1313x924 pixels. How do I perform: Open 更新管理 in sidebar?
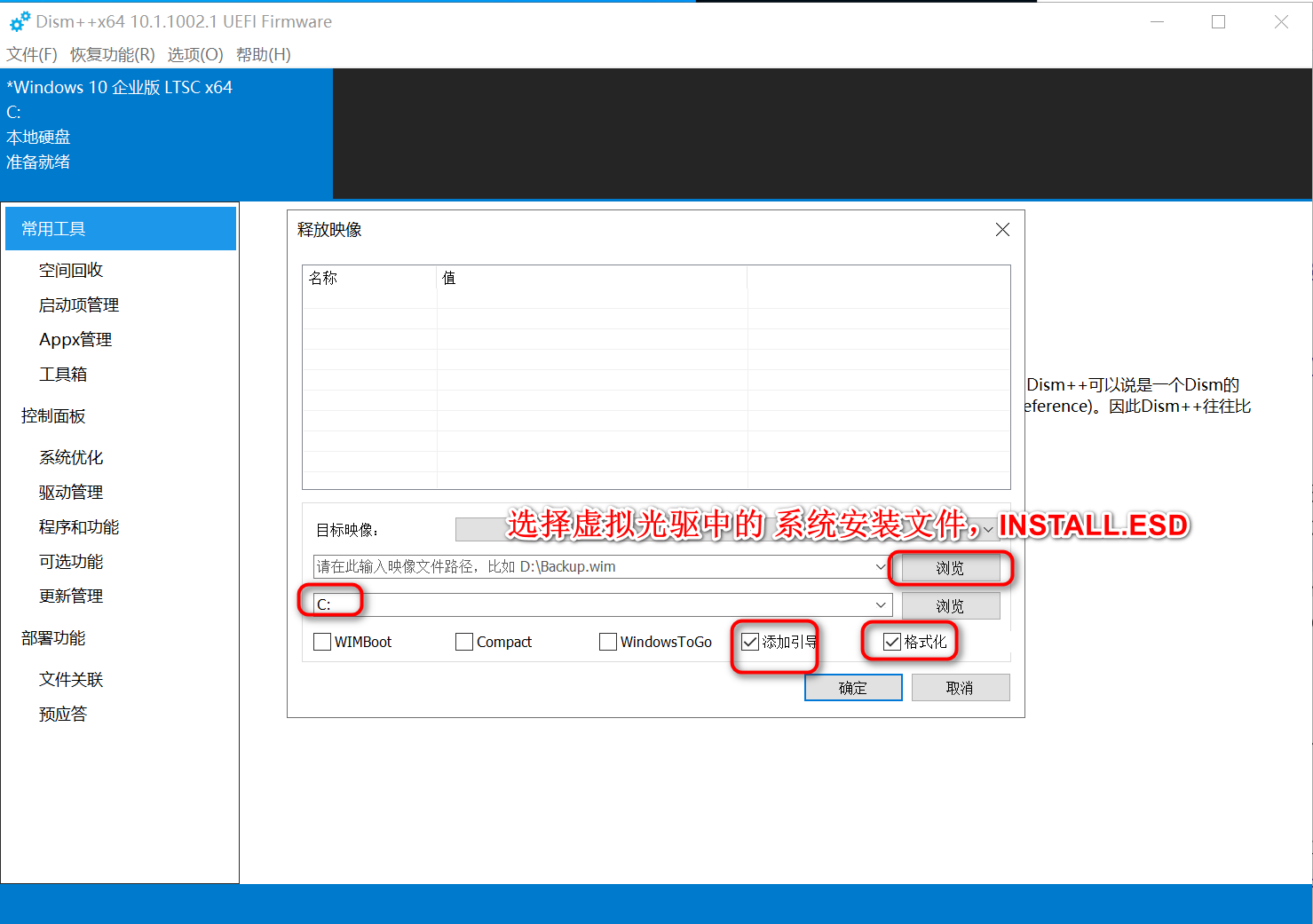coord(71,596)
